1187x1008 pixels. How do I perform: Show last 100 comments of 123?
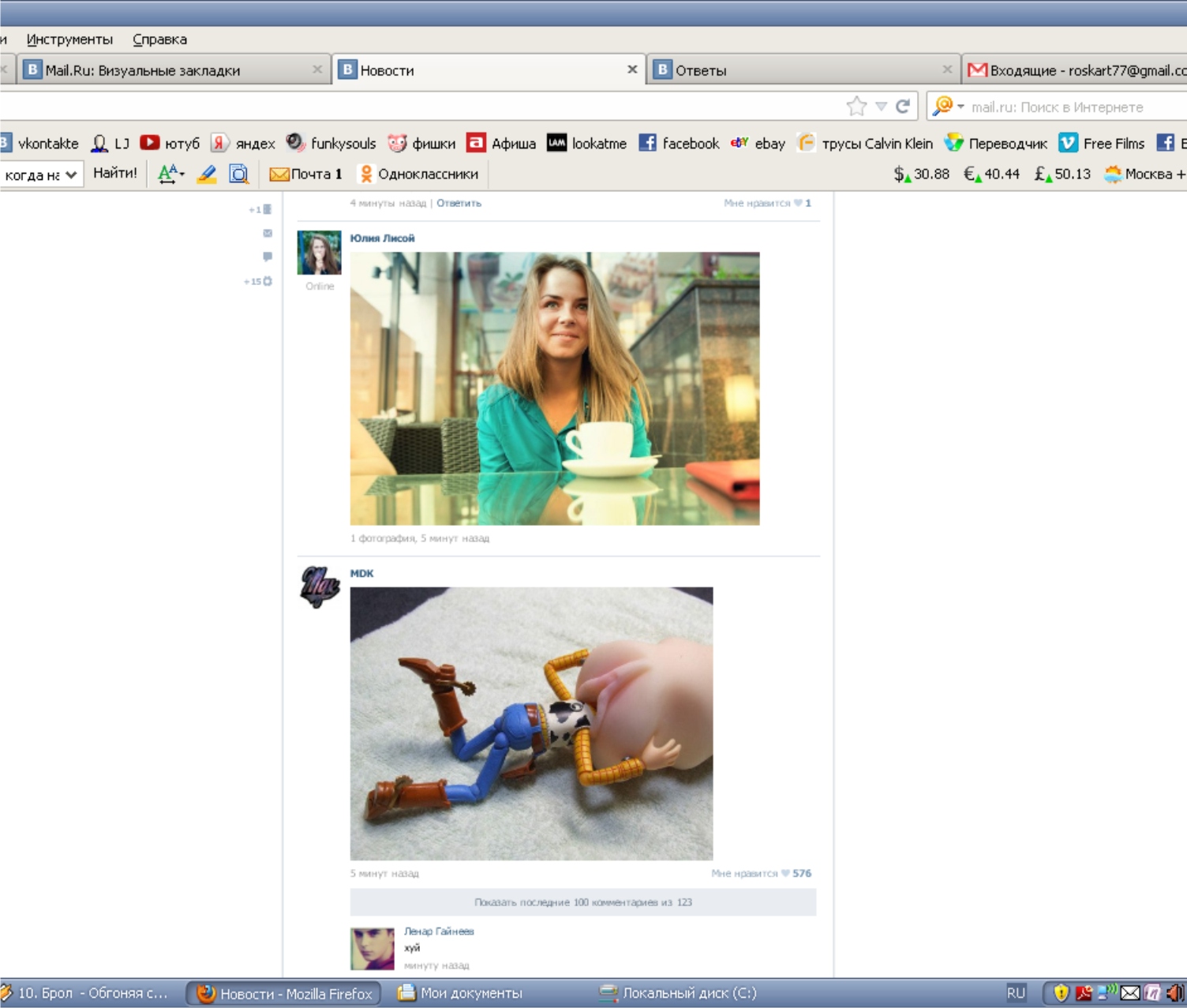point(583,902)
